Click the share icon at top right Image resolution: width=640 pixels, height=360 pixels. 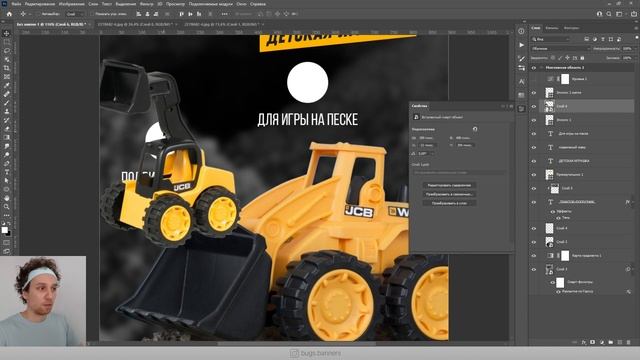(634, 14)
